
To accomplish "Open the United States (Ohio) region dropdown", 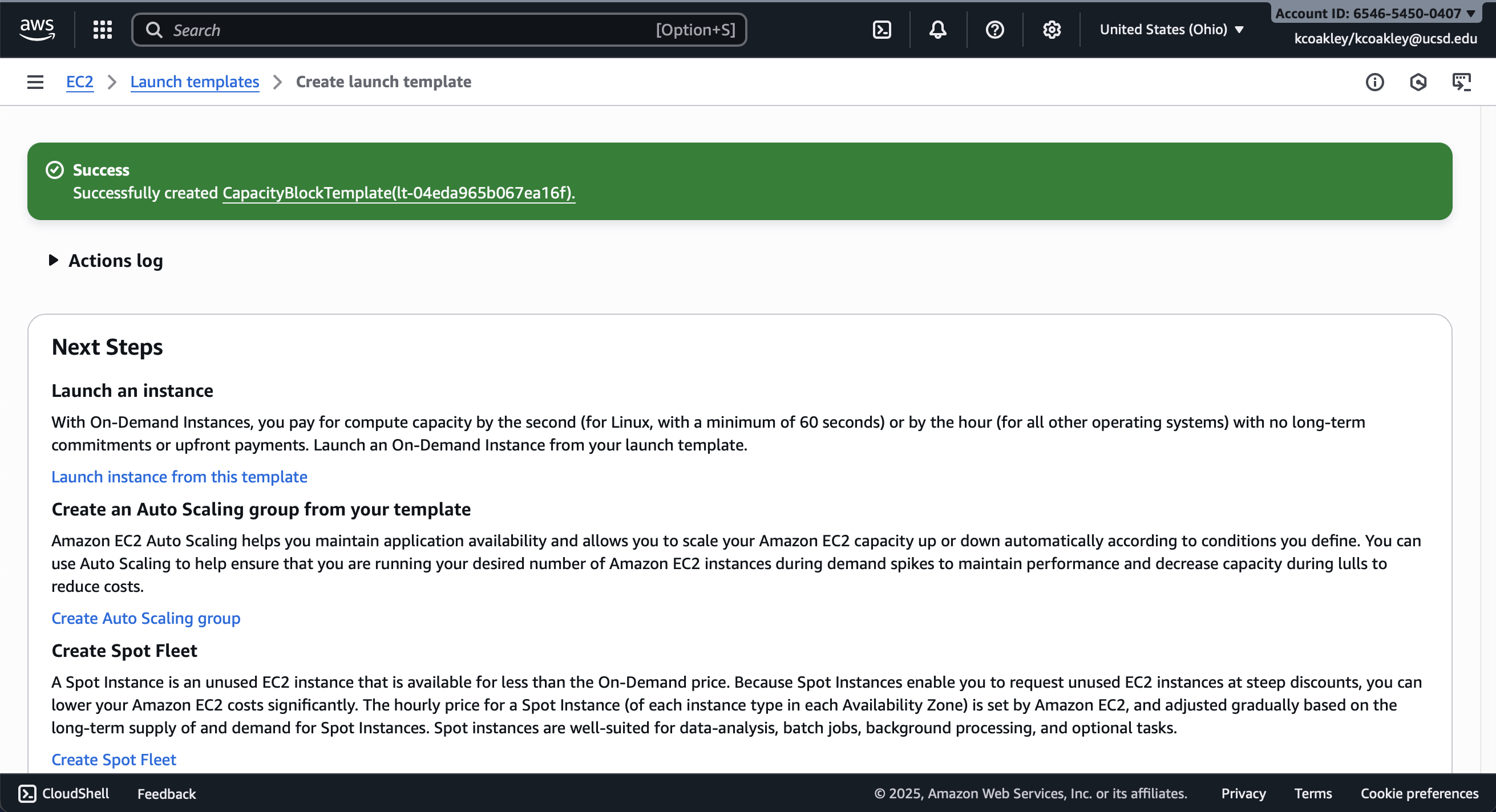I will tap(1171, 30).
